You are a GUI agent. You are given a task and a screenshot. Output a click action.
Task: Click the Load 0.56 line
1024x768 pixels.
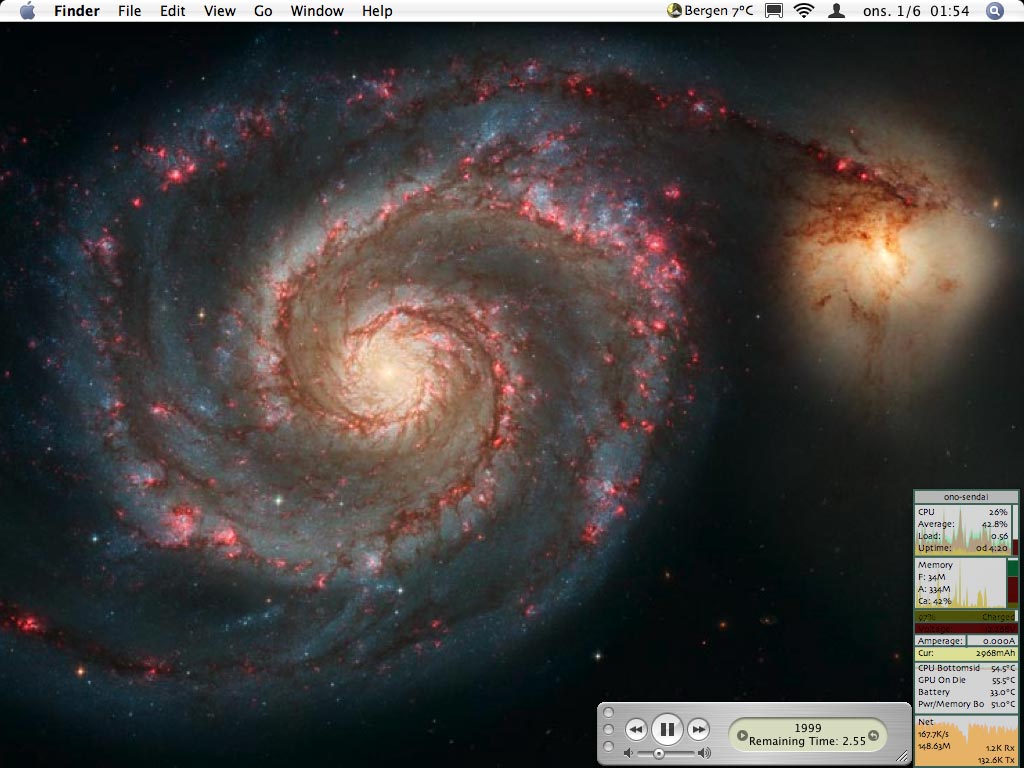coord(963,536)
